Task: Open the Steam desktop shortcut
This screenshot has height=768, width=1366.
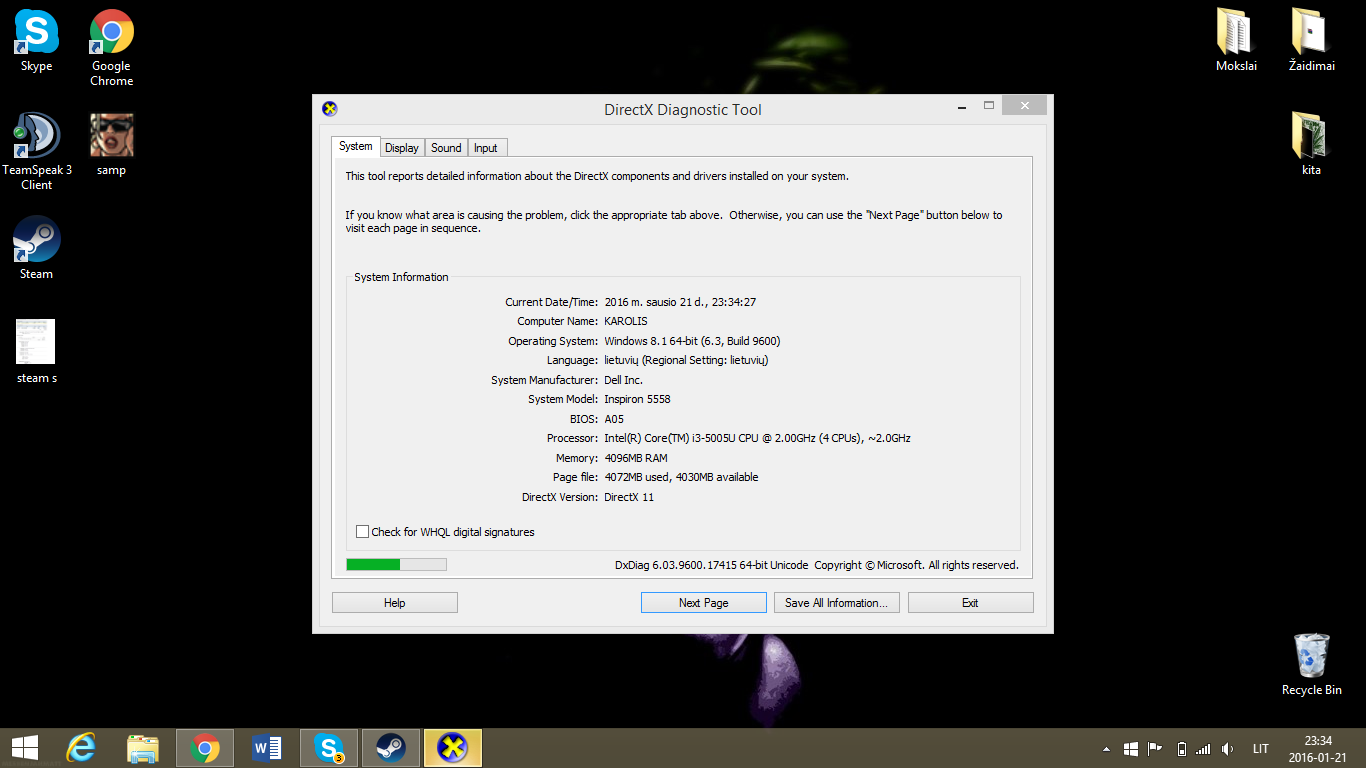Action: 36,249
